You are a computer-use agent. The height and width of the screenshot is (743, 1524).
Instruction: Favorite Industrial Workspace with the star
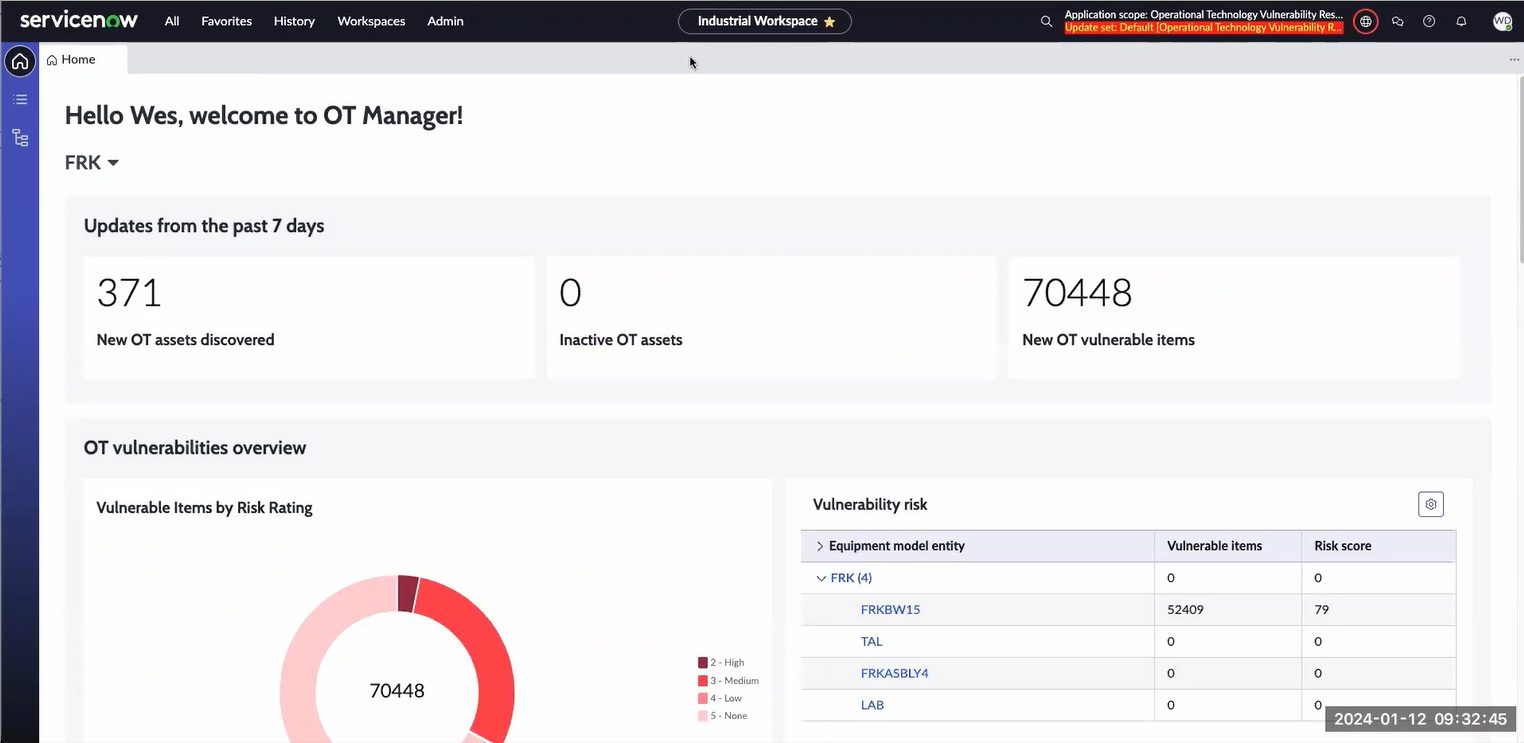[829, 22]
